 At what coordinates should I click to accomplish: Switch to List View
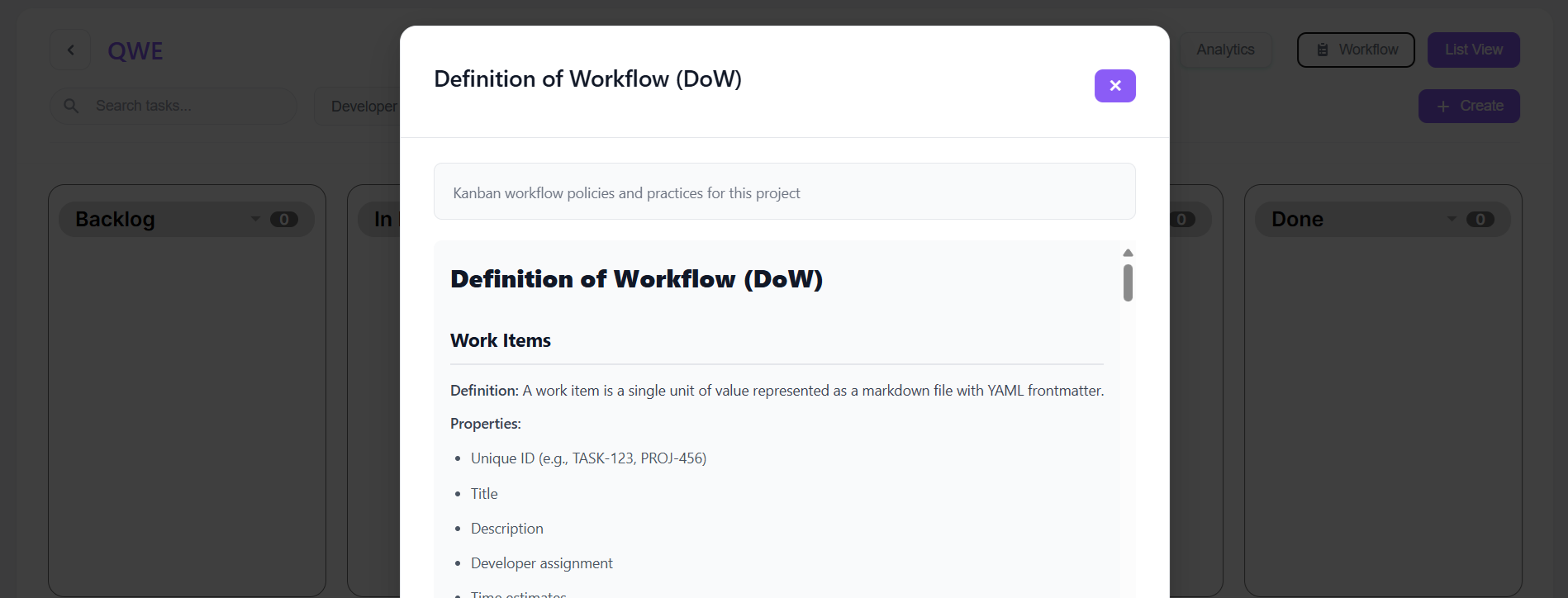(1473, 50)
